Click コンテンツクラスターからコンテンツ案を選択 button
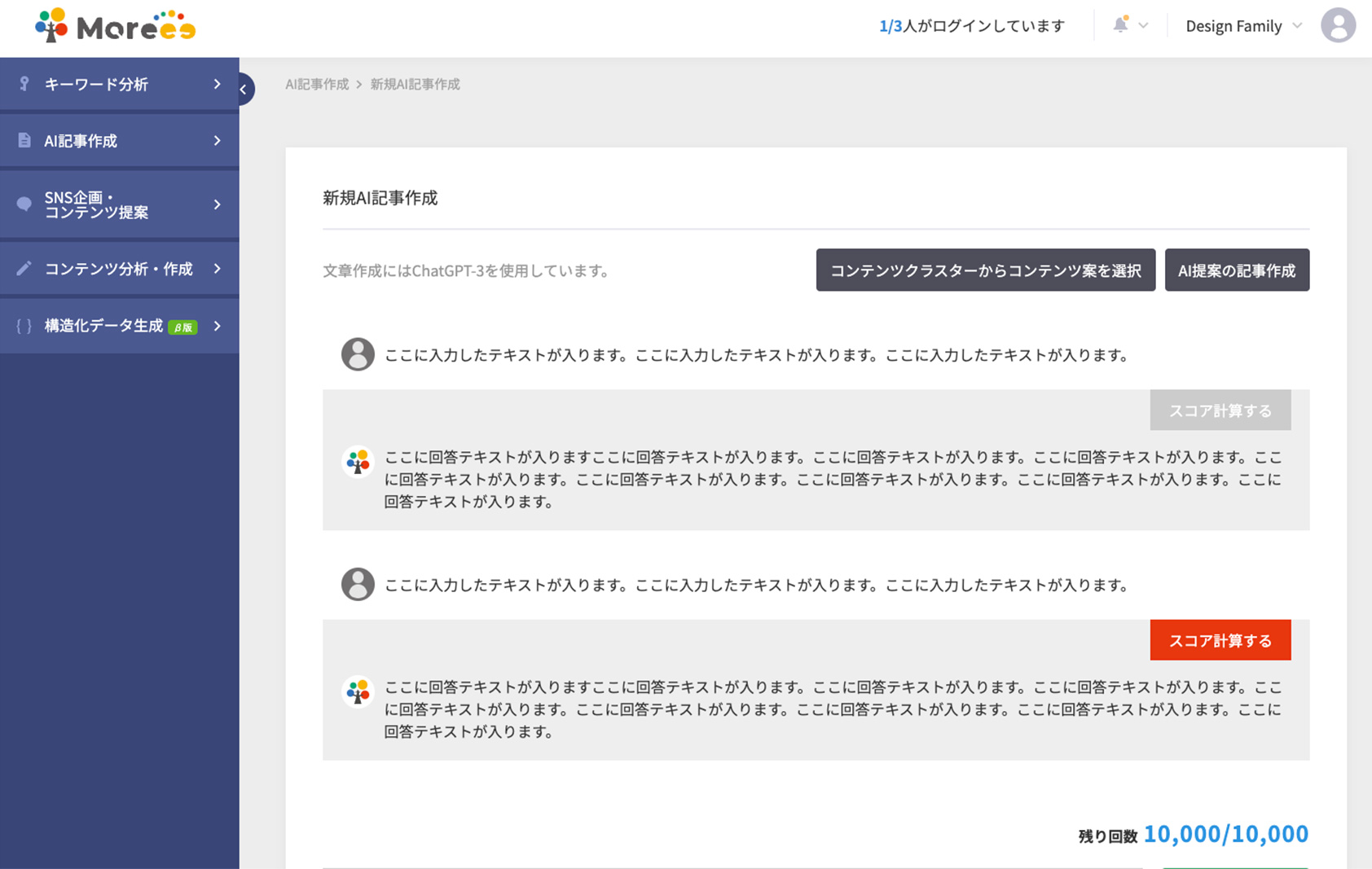This screenshot has width=1372, height=869. pos(985,270)
